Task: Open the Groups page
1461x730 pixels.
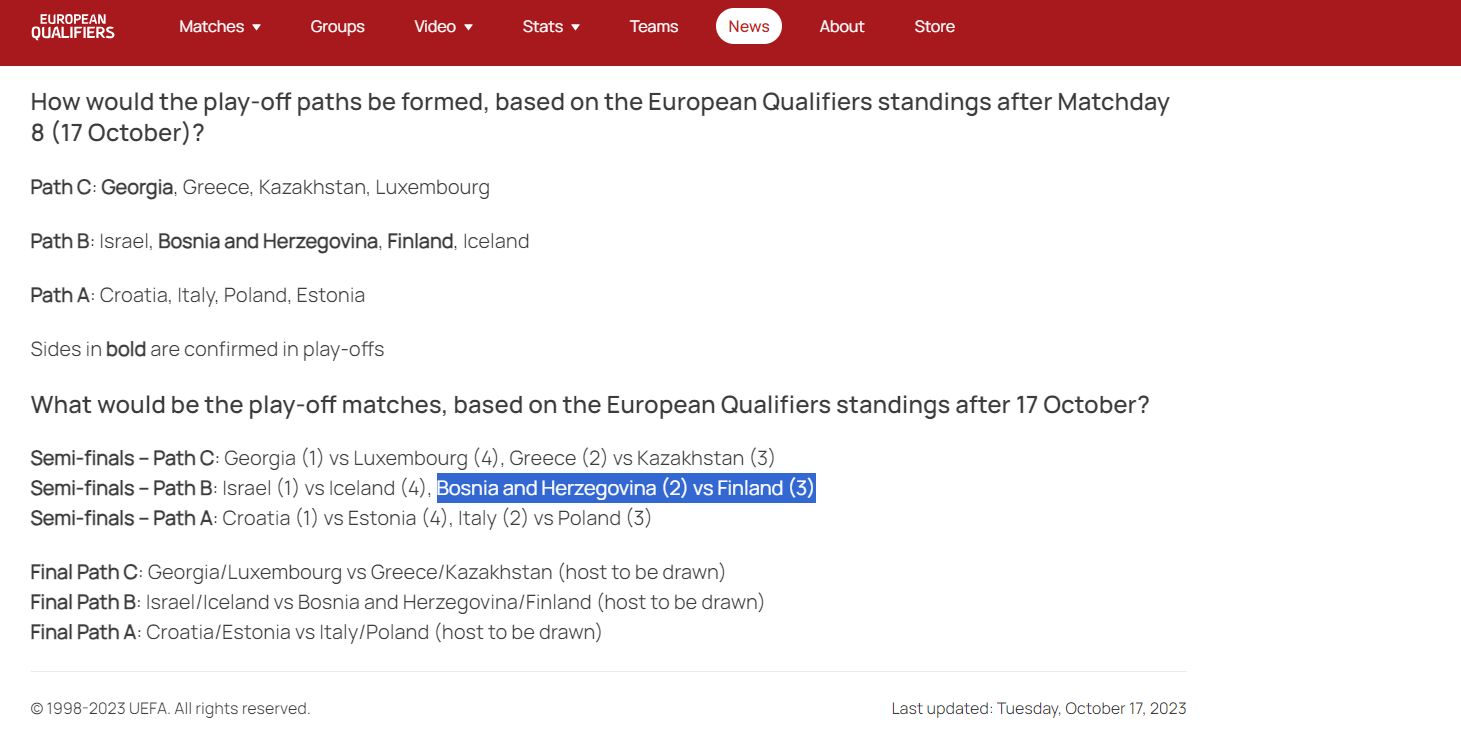Action: pyautogui.click(x=337, y=27)
